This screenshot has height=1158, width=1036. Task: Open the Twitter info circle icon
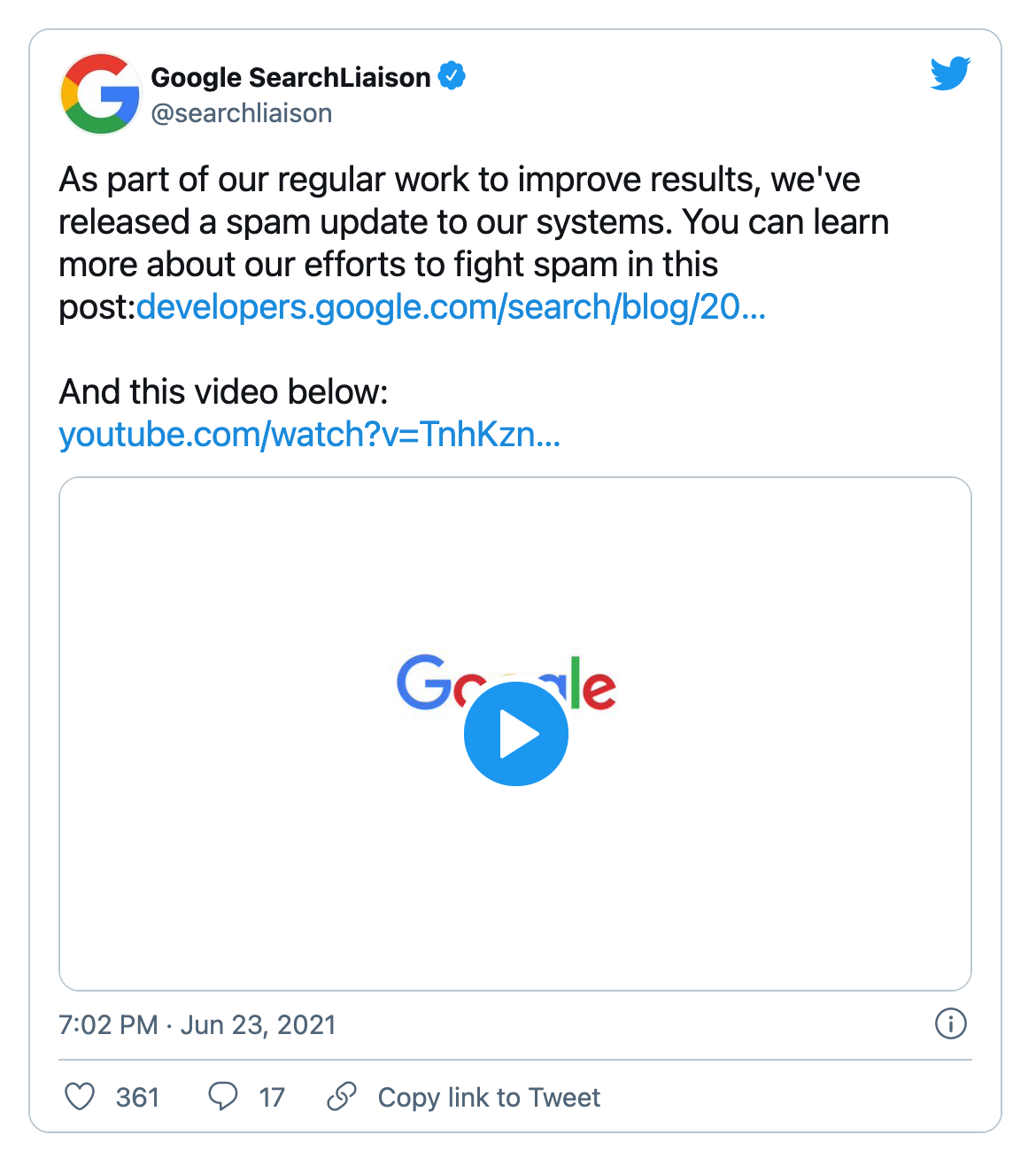950,1023
